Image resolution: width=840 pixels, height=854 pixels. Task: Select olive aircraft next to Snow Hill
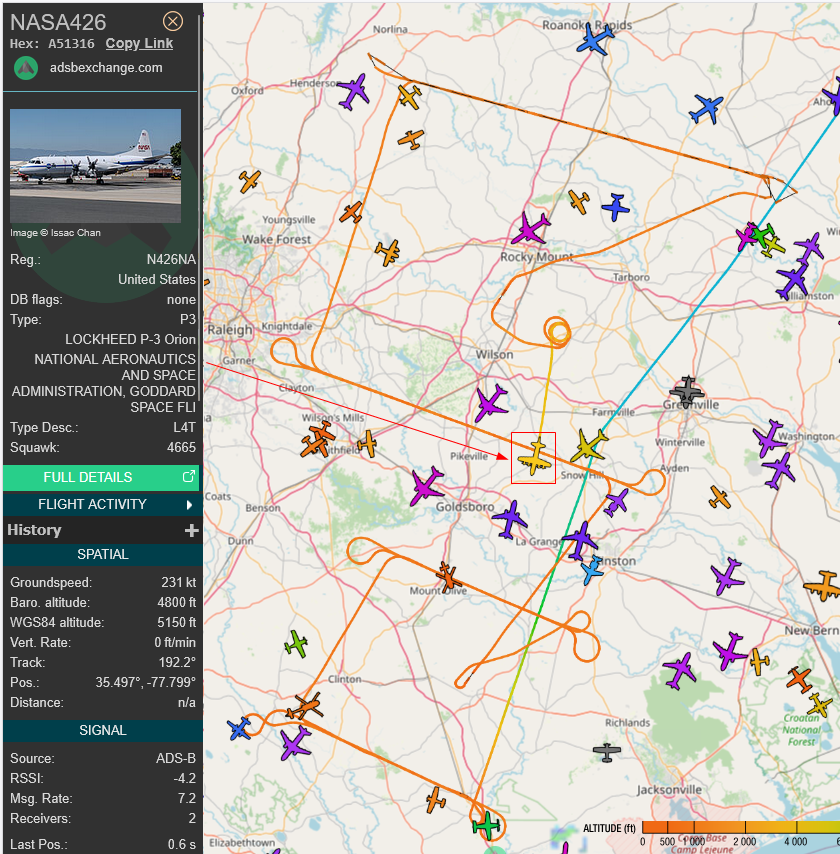(588, 446)
